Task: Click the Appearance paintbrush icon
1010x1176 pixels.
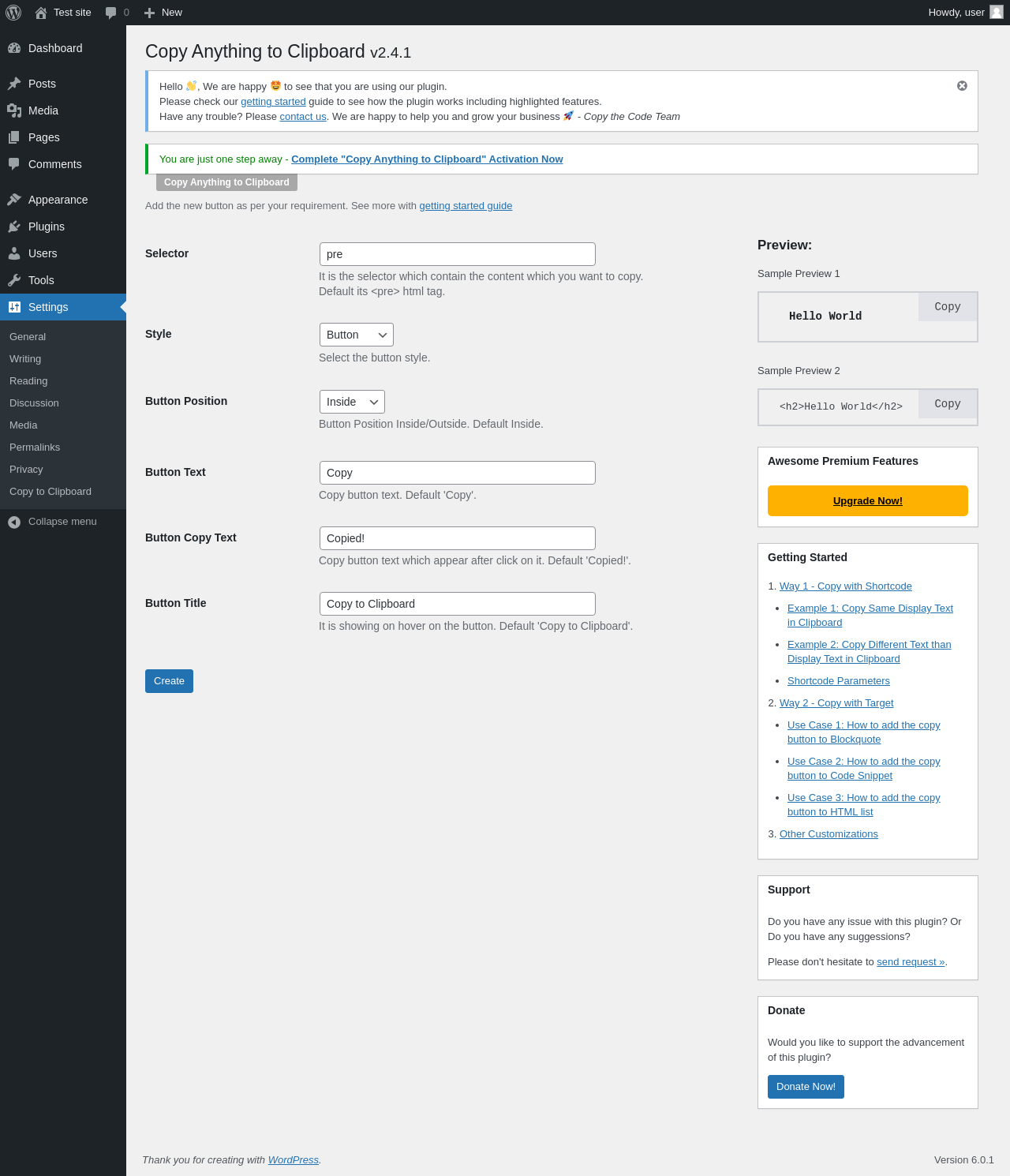Action: point(14,200)
